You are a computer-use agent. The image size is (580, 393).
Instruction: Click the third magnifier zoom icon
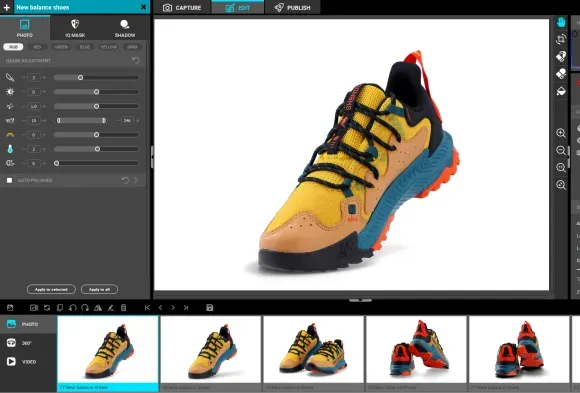point(561,167)
